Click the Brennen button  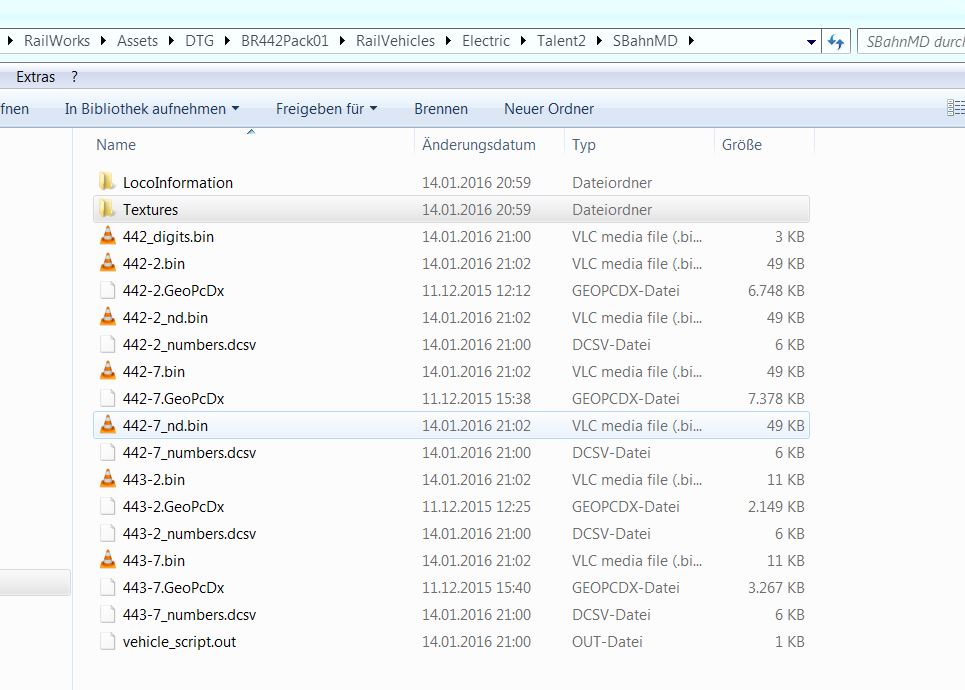click(x=440, y=109)
